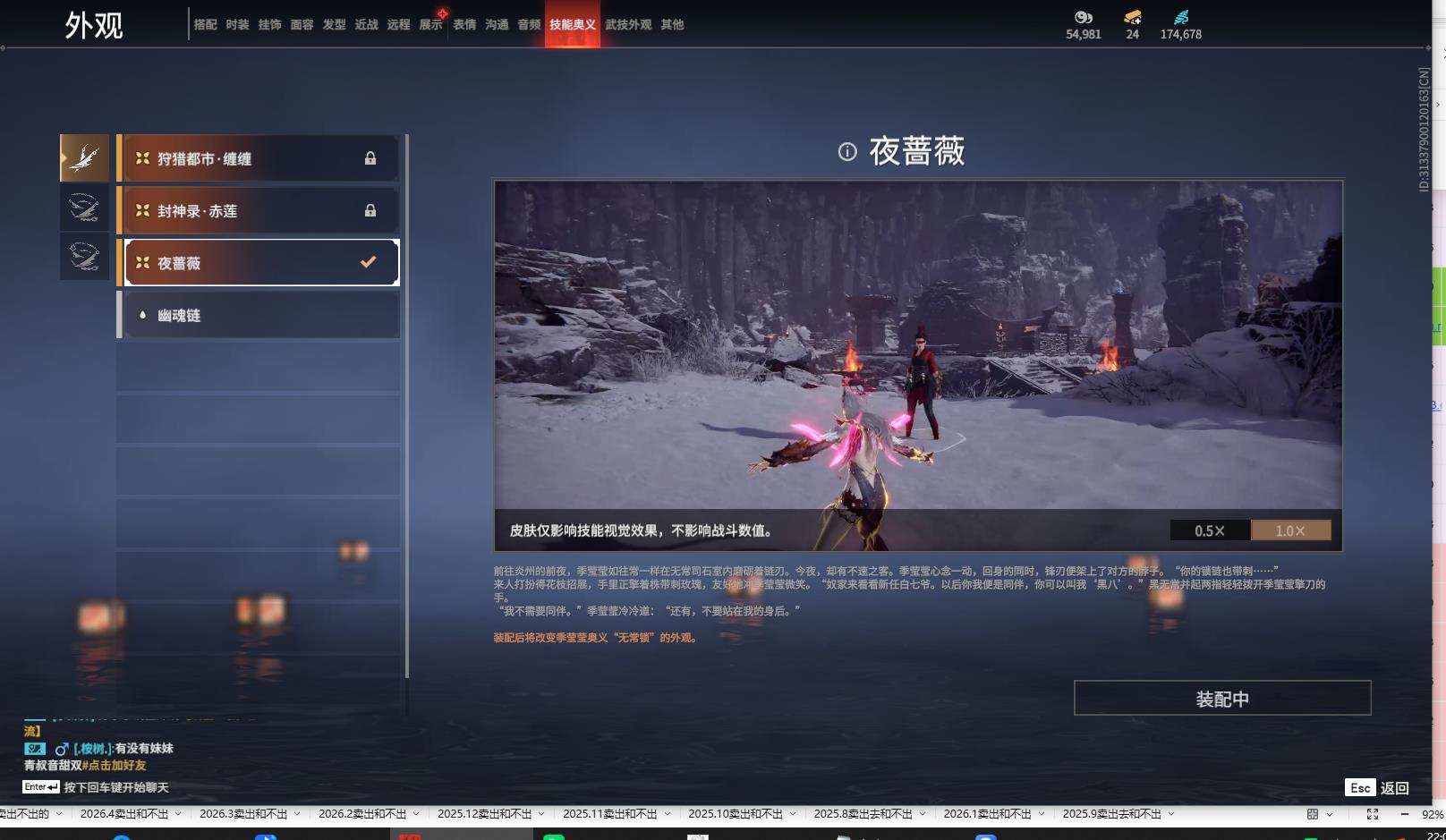The height and width of the screenshot is (840, 1446).
Task: Open the dropdown on sheet tab 2025.9卖出去和不出
Action: pyautogui.click(x=1171, y=814)
